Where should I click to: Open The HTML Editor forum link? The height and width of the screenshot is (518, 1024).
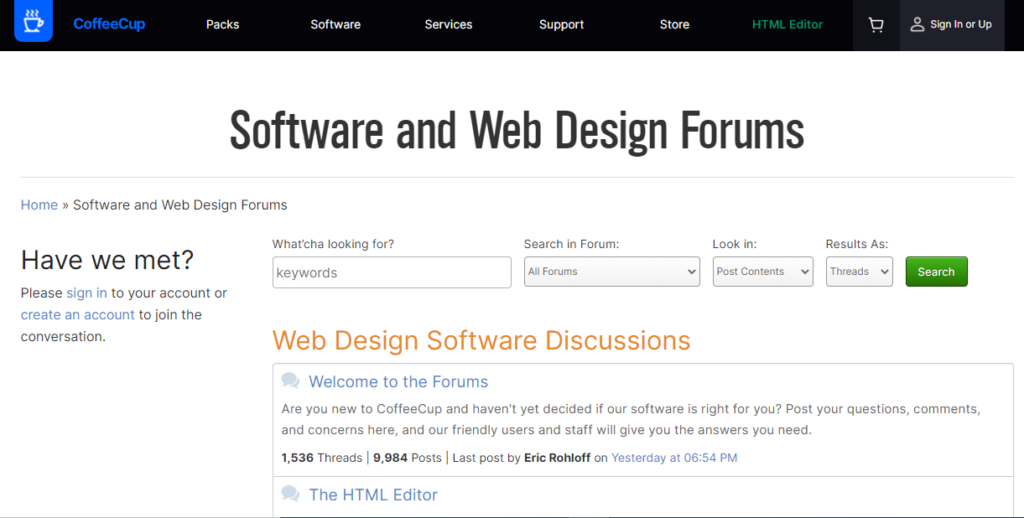point(374,494)
